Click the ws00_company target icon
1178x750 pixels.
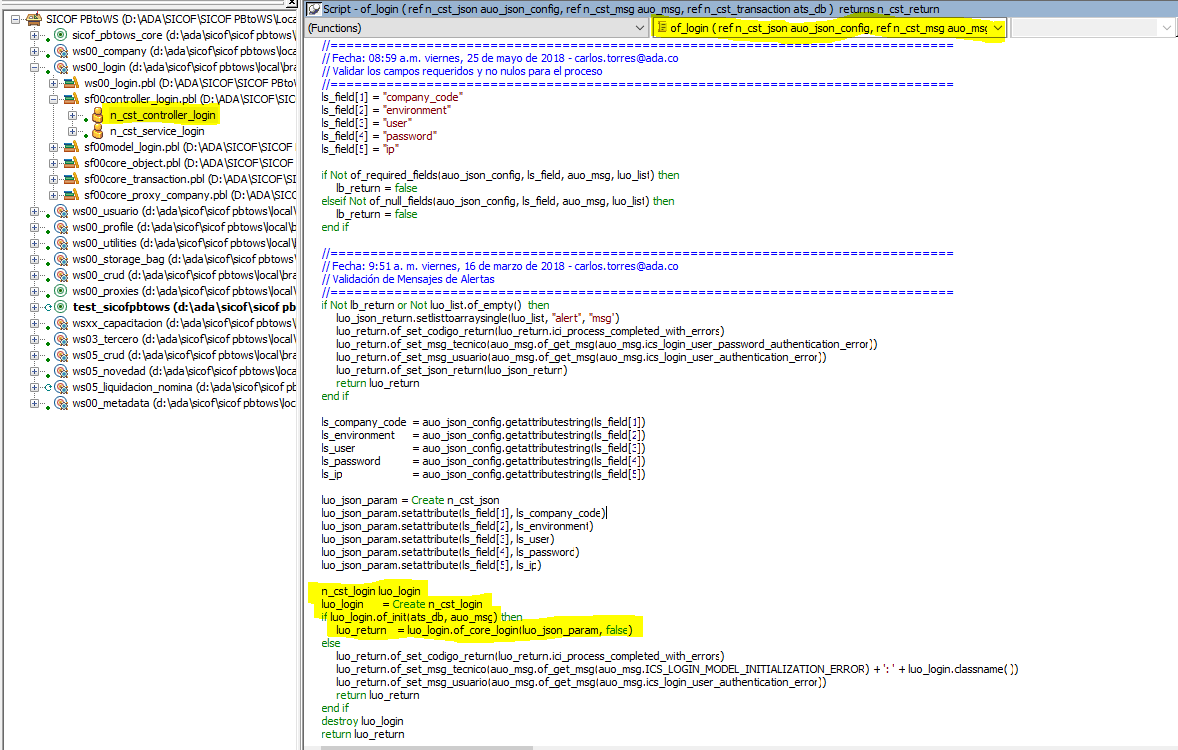click(60, 51)
